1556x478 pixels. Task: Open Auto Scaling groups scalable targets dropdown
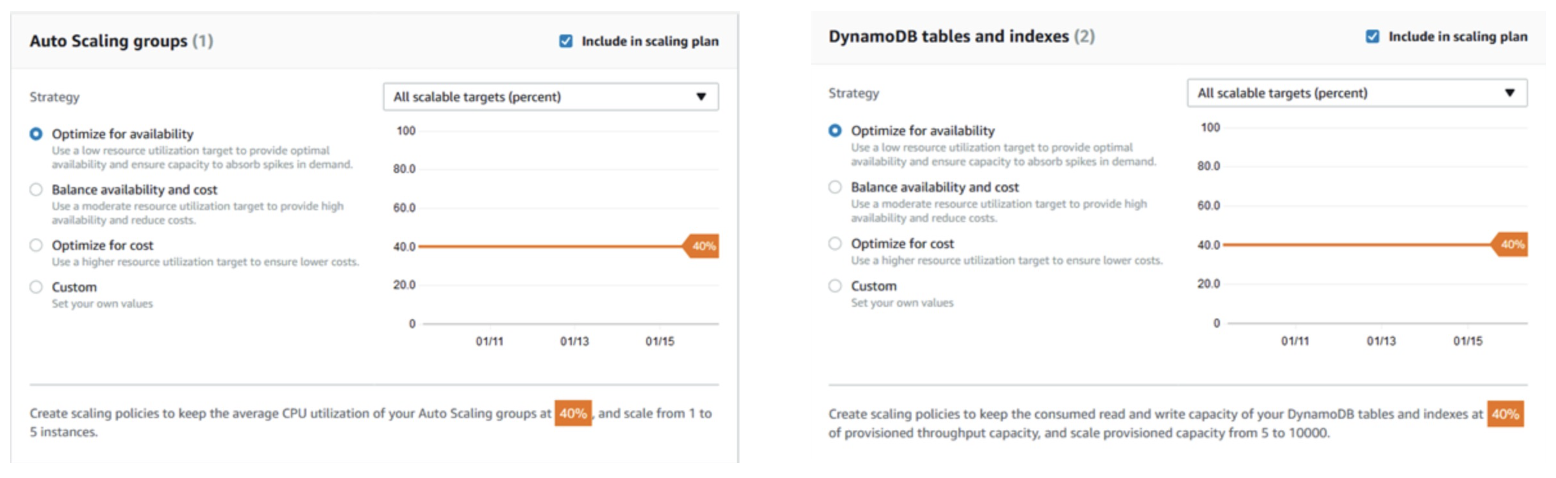(550, 97)
